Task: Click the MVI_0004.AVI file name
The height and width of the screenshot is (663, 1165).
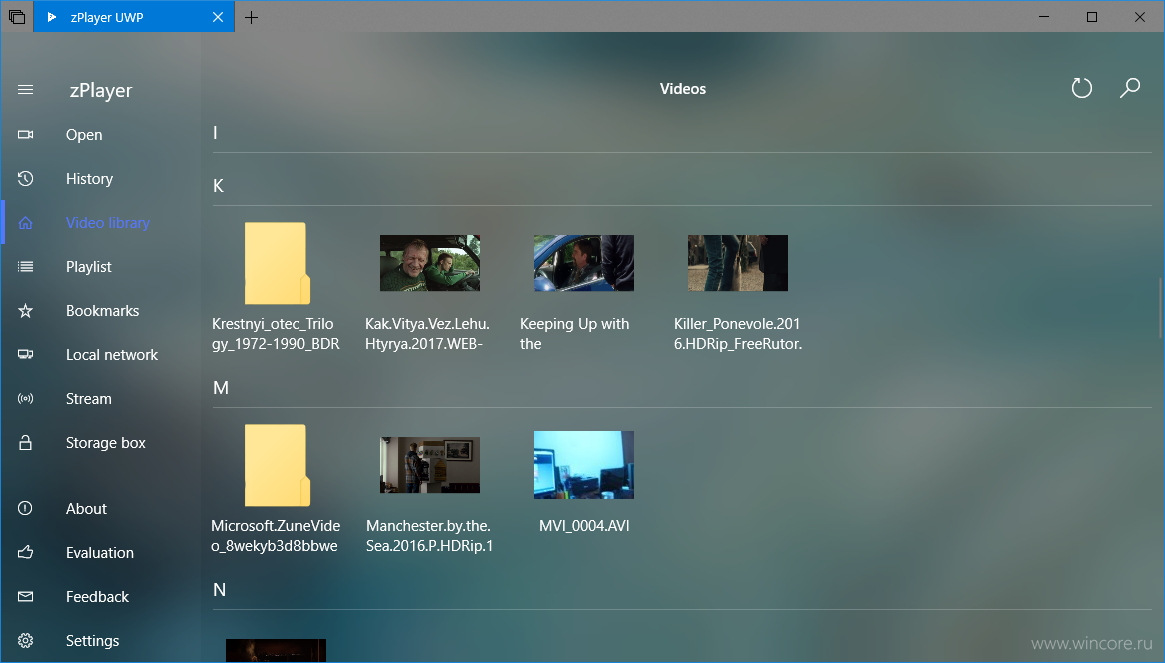Action: 584,525
